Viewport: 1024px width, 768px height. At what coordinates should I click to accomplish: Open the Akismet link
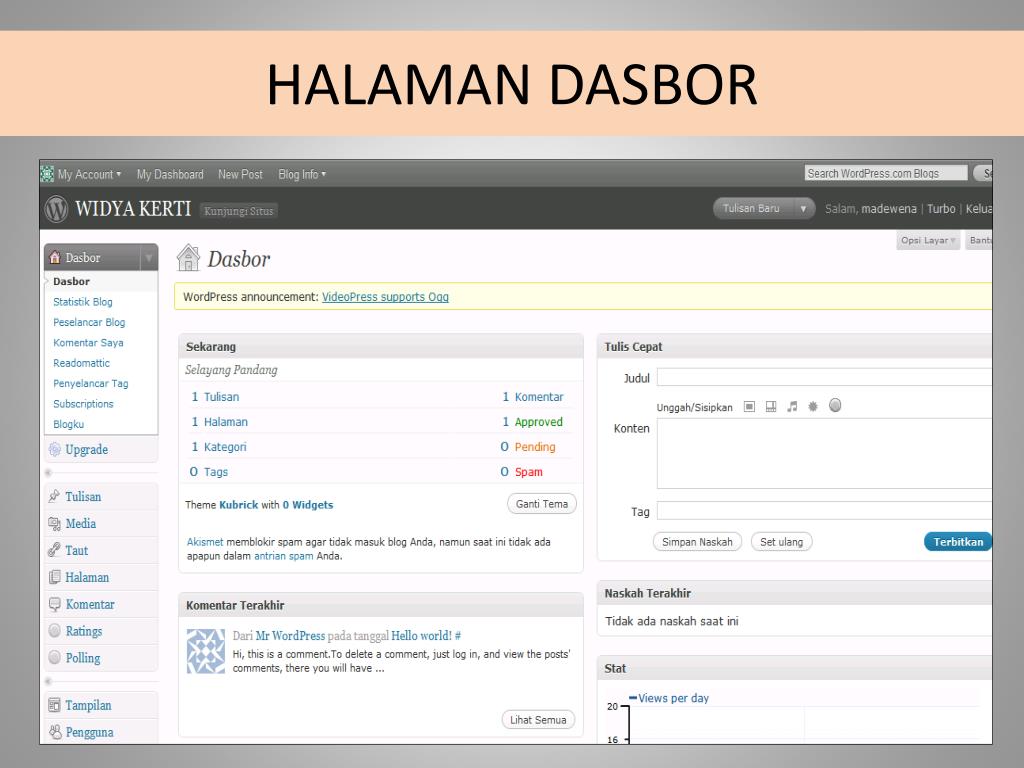point(205,542)
